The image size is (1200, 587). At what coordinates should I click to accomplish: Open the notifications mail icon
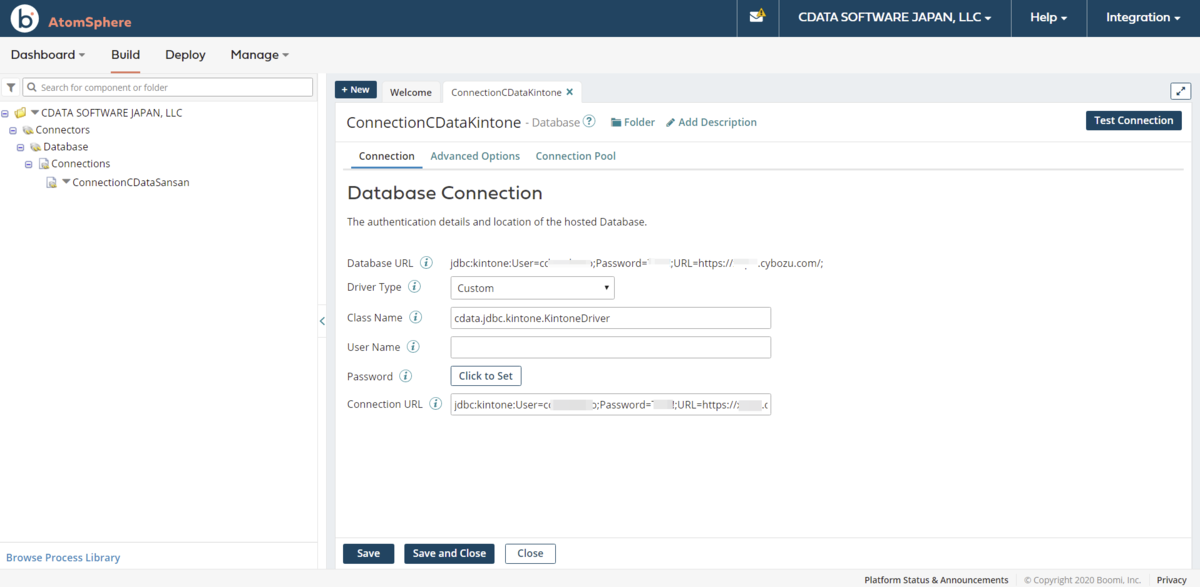point(757,17)
